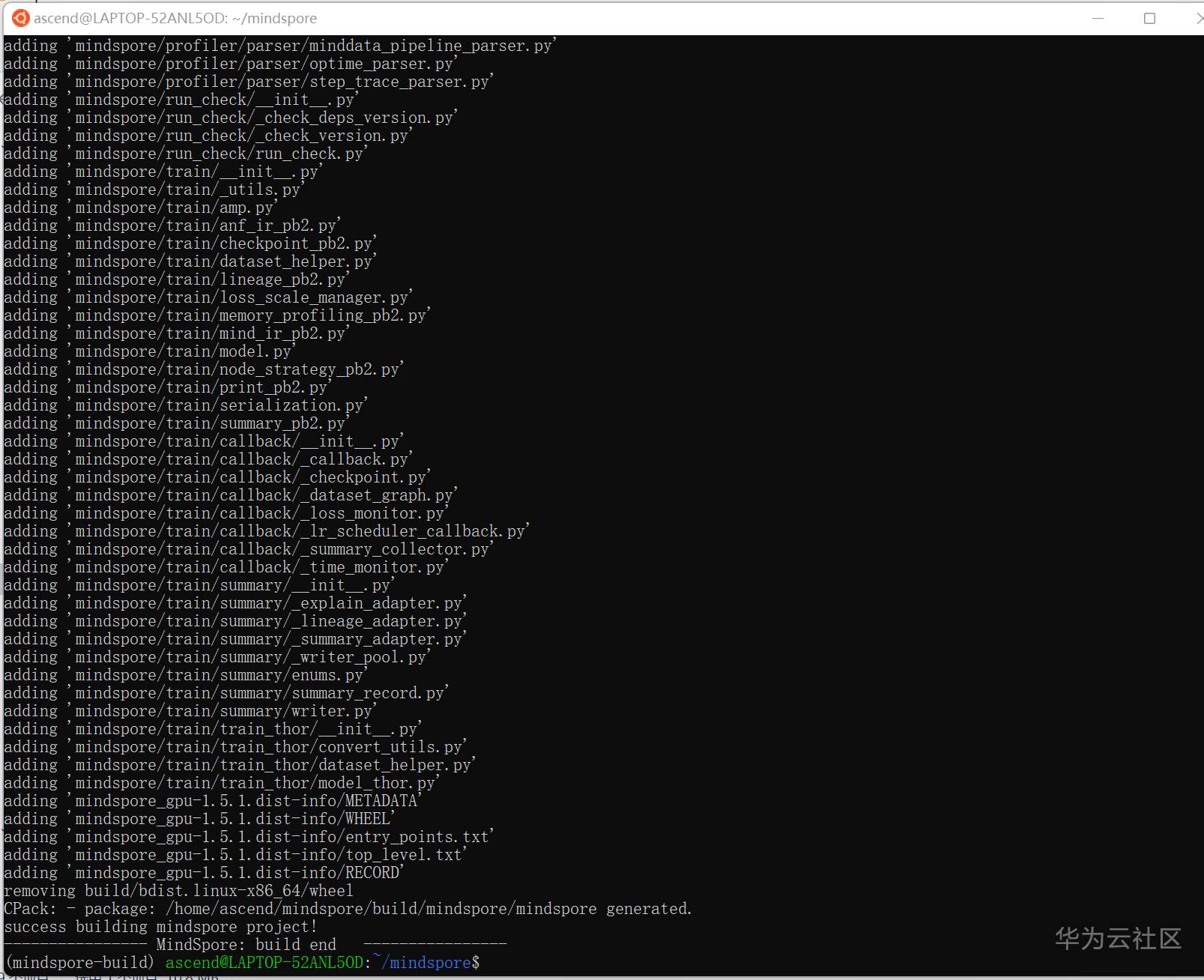The height and width of the screenshot is (980, 1204).
Task: Click the dist-info/METADATA line
Action: (213, 801)
